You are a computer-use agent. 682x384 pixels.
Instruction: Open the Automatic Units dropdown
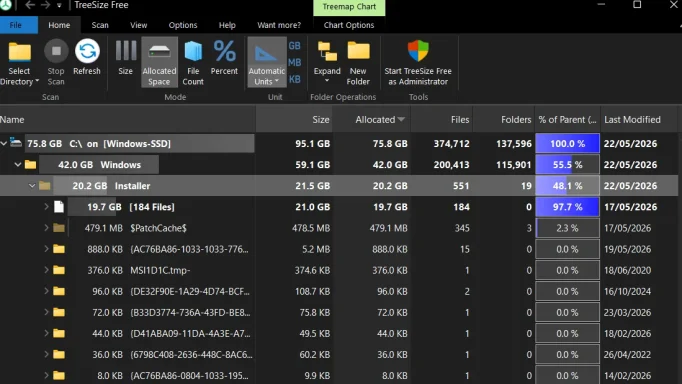267,62
